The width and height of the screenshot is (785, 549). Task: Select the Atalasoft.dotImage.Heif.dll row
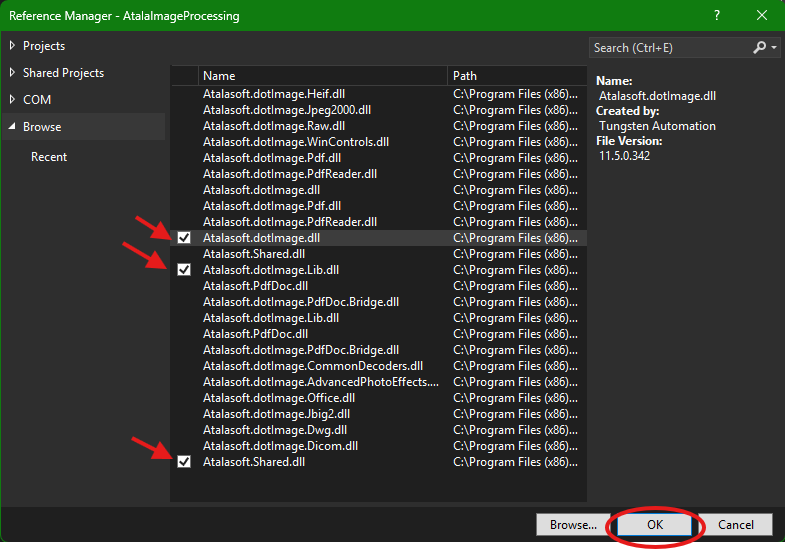point(272,94)
